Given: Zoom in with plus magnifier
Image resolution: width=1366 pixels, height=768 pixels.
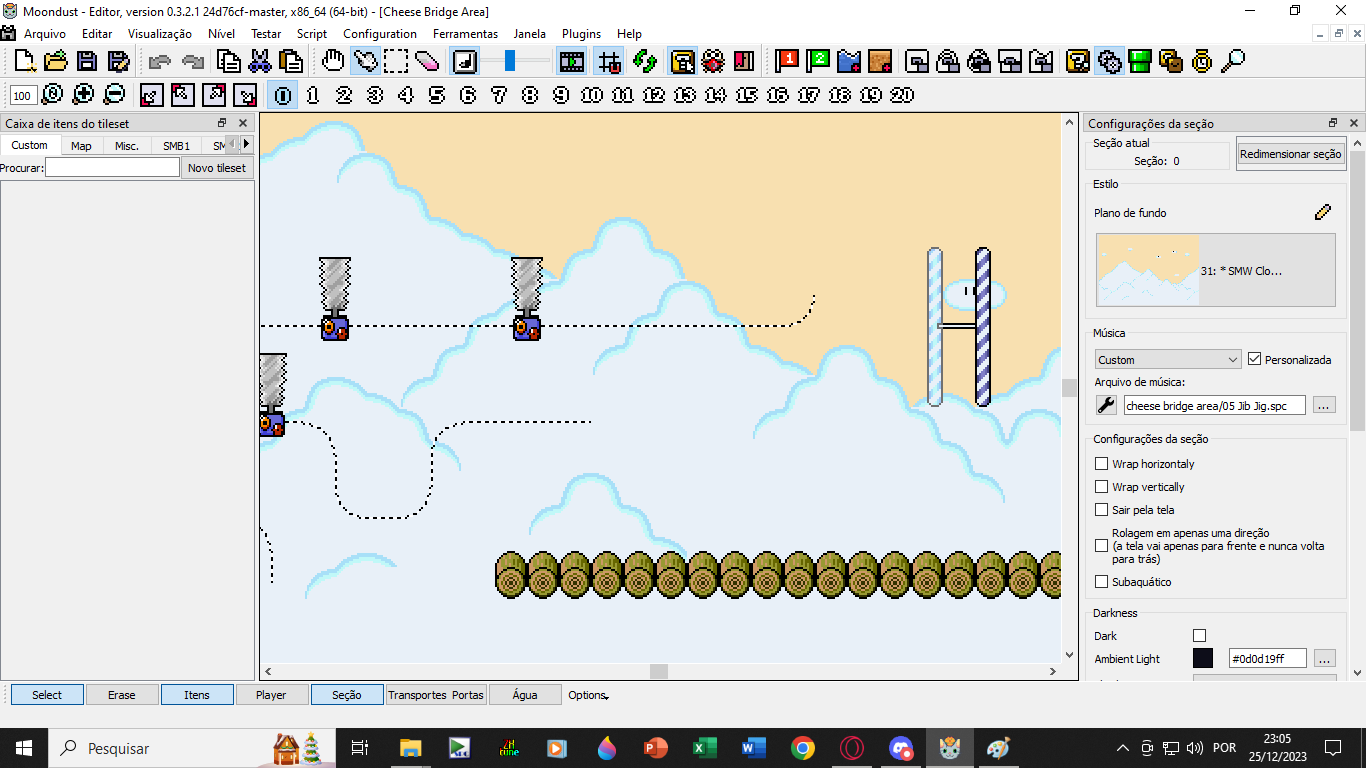Looking at the screenshot, I should click(x=83, y=95).
